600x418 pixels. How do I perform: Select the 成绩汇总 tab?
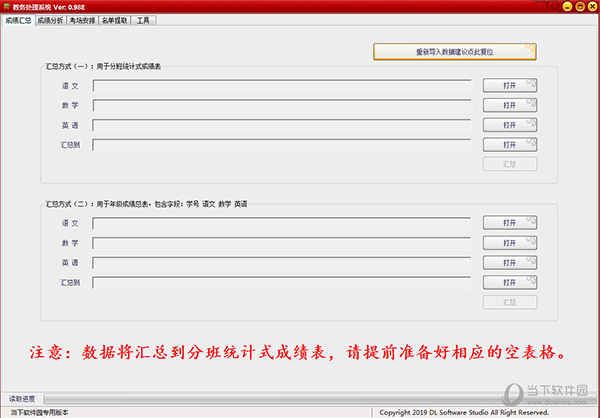pyautogui.click(x=18, y=19)
